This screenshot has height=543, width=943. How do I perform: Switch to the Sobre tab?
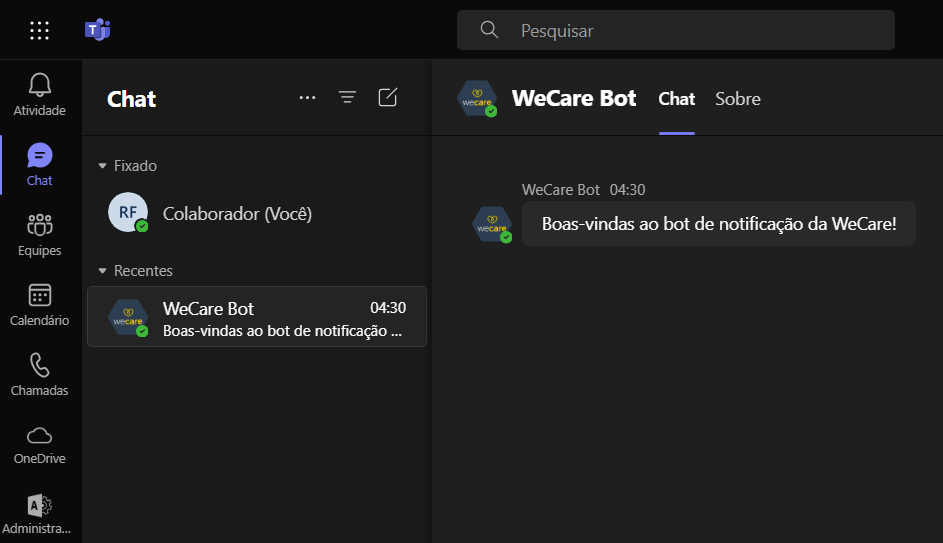point(738,99)
